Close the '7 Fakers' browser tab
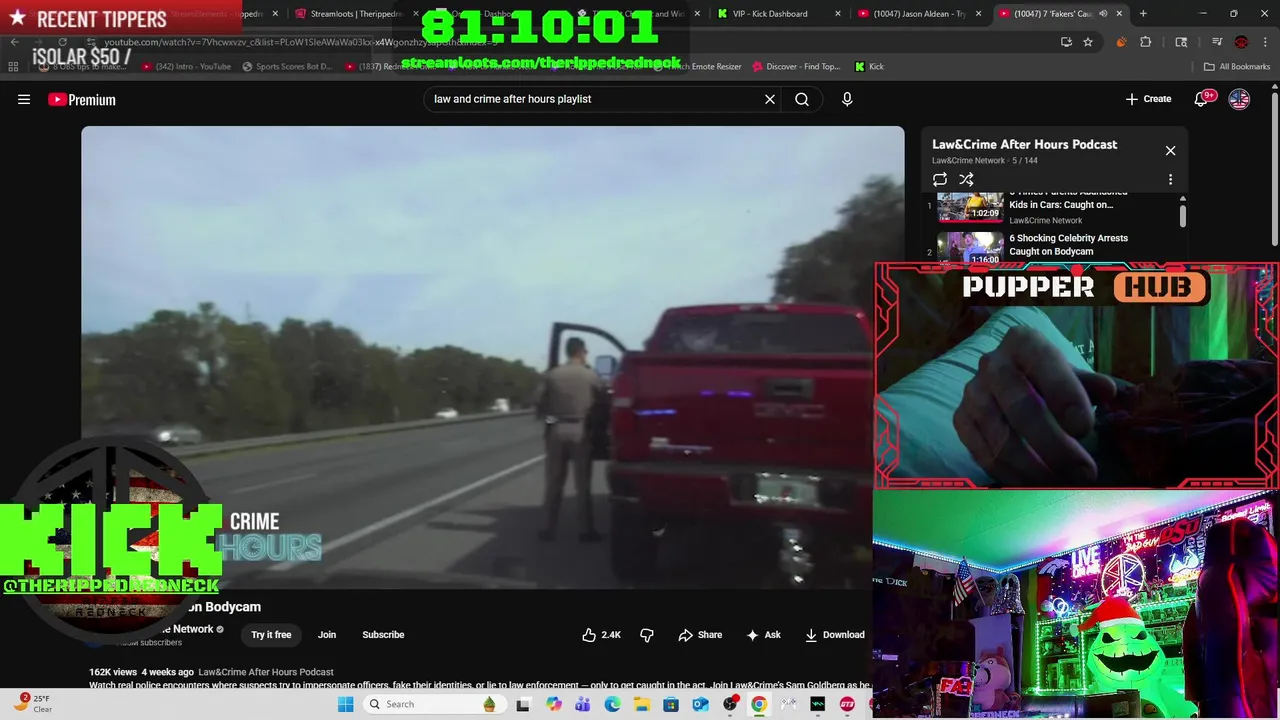Image resolution: width=1280 pixels, height=720 pixels. point(1119,14)
